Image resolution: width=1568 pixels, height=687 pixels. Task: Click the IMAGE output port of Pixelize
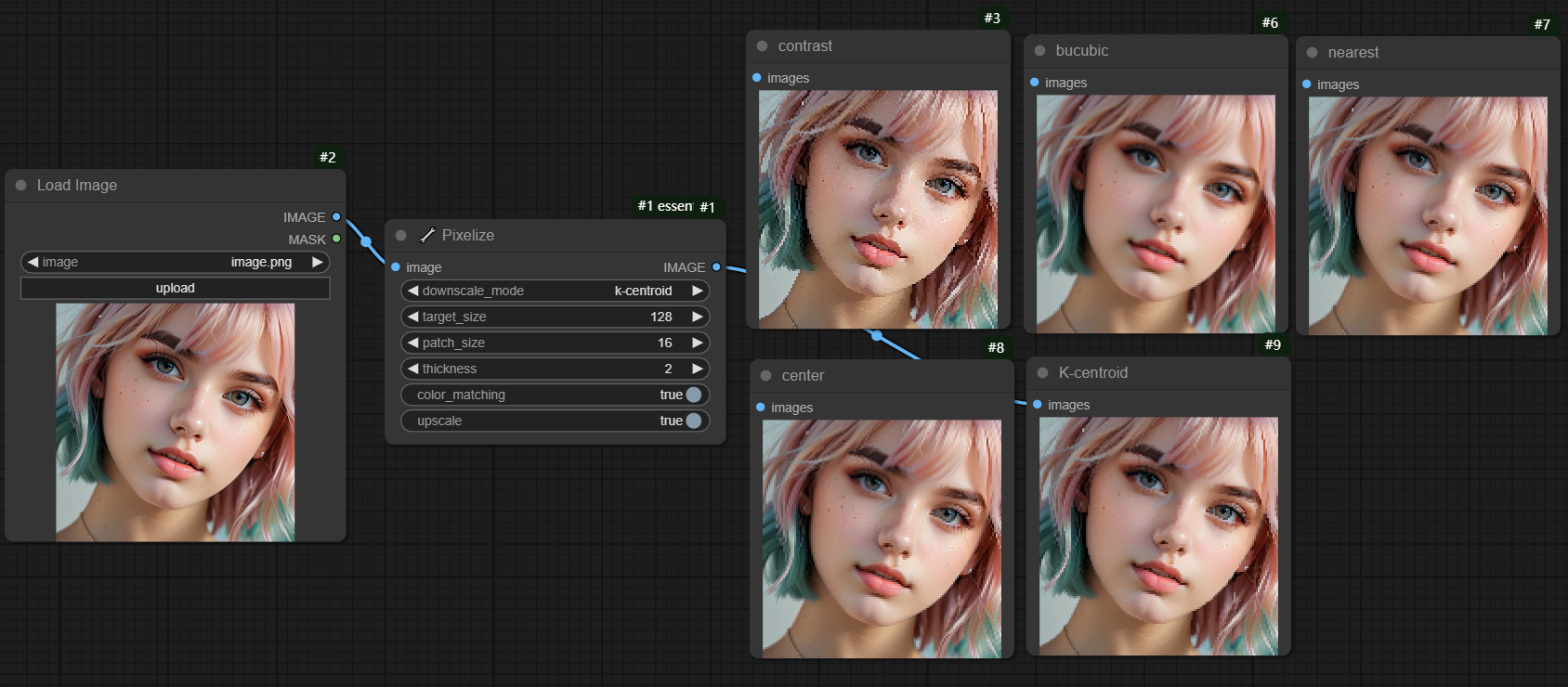[x=716, y=267]
